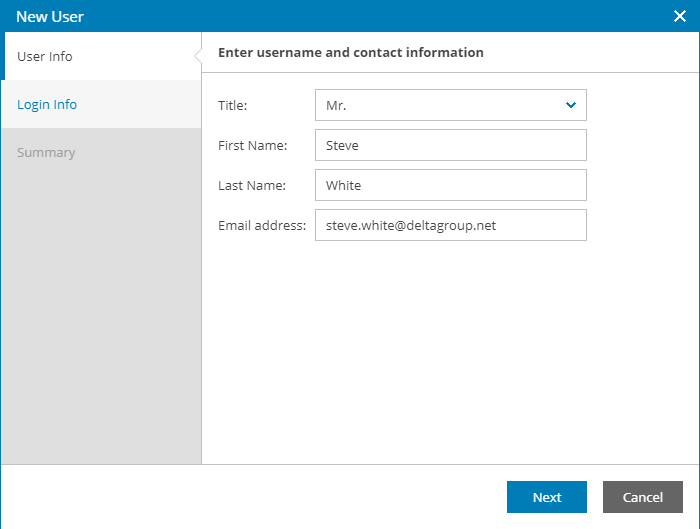Select the User Info step
Image resolution: width=700 pixels, height=529 pixels.
click(x=45, y=56)
